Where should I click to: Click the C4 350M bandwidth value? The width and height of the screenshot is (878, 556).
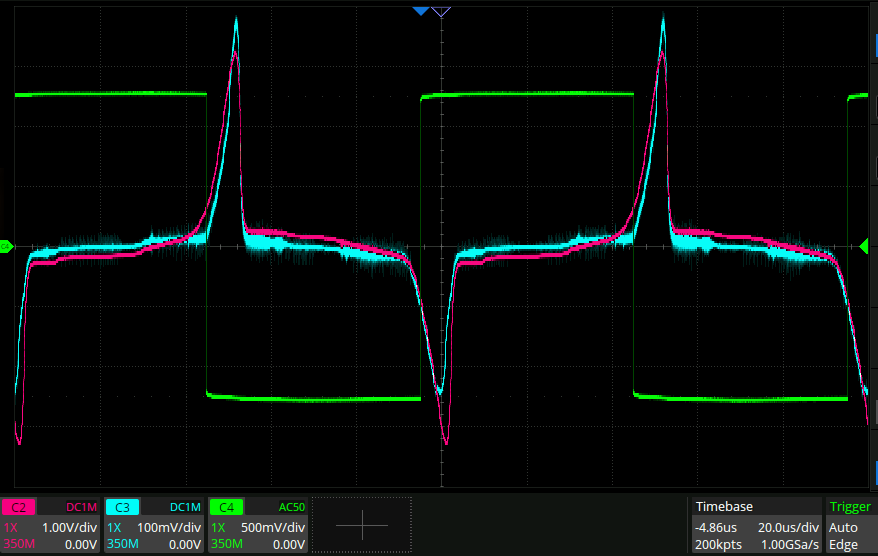(226, 544)
